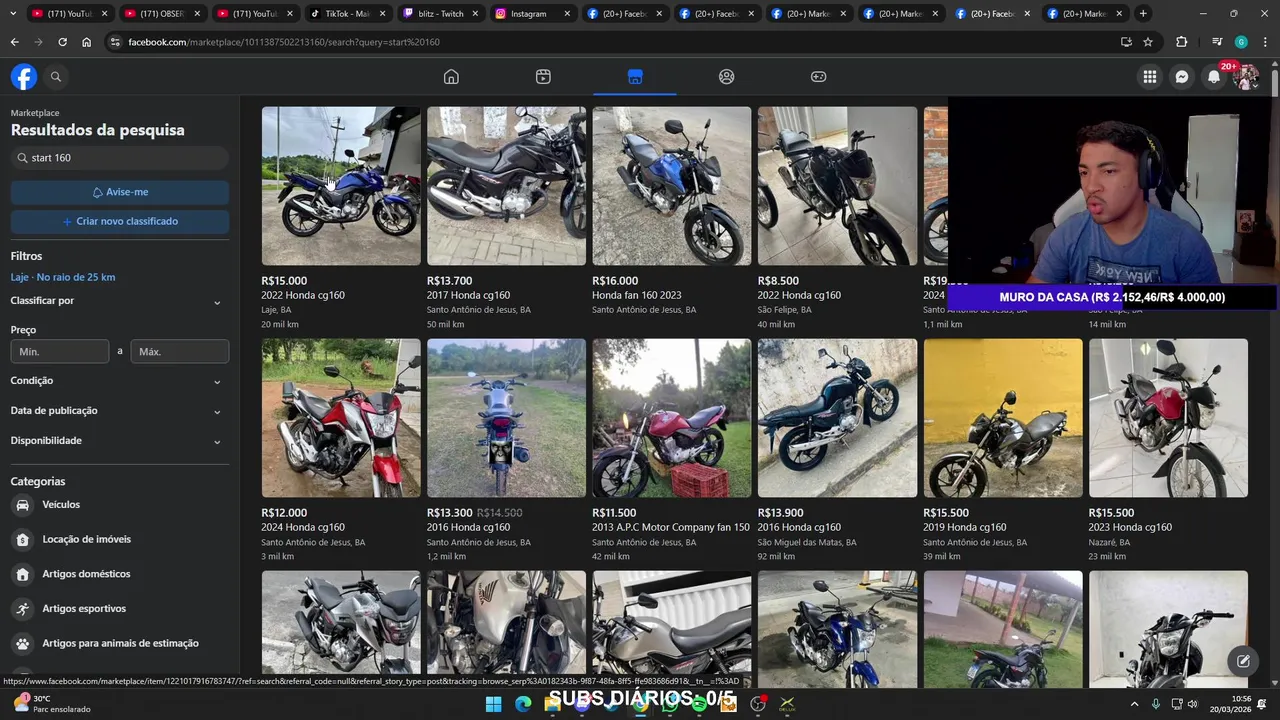Bookmark this page with the star icon
Image resolution: width=1280 pixels, height=720 pixels.
tap(1148, 42)
